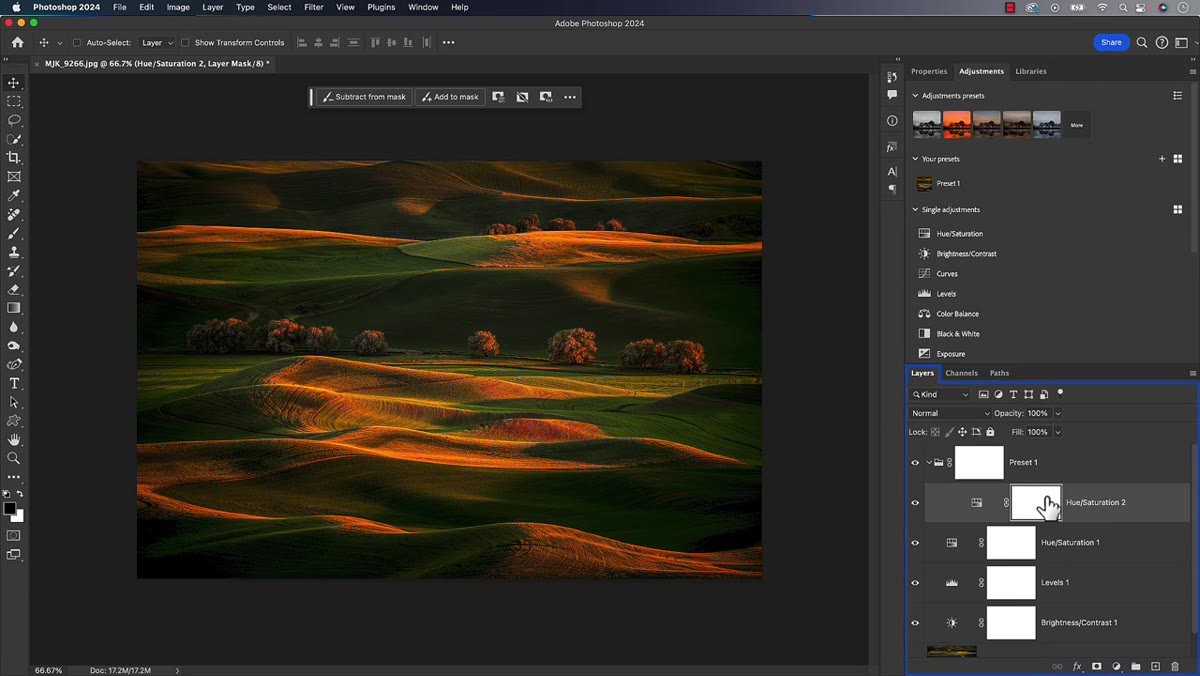Select the Hue/Saturation 2 layer mask thumbnail

pos(1036,502)
